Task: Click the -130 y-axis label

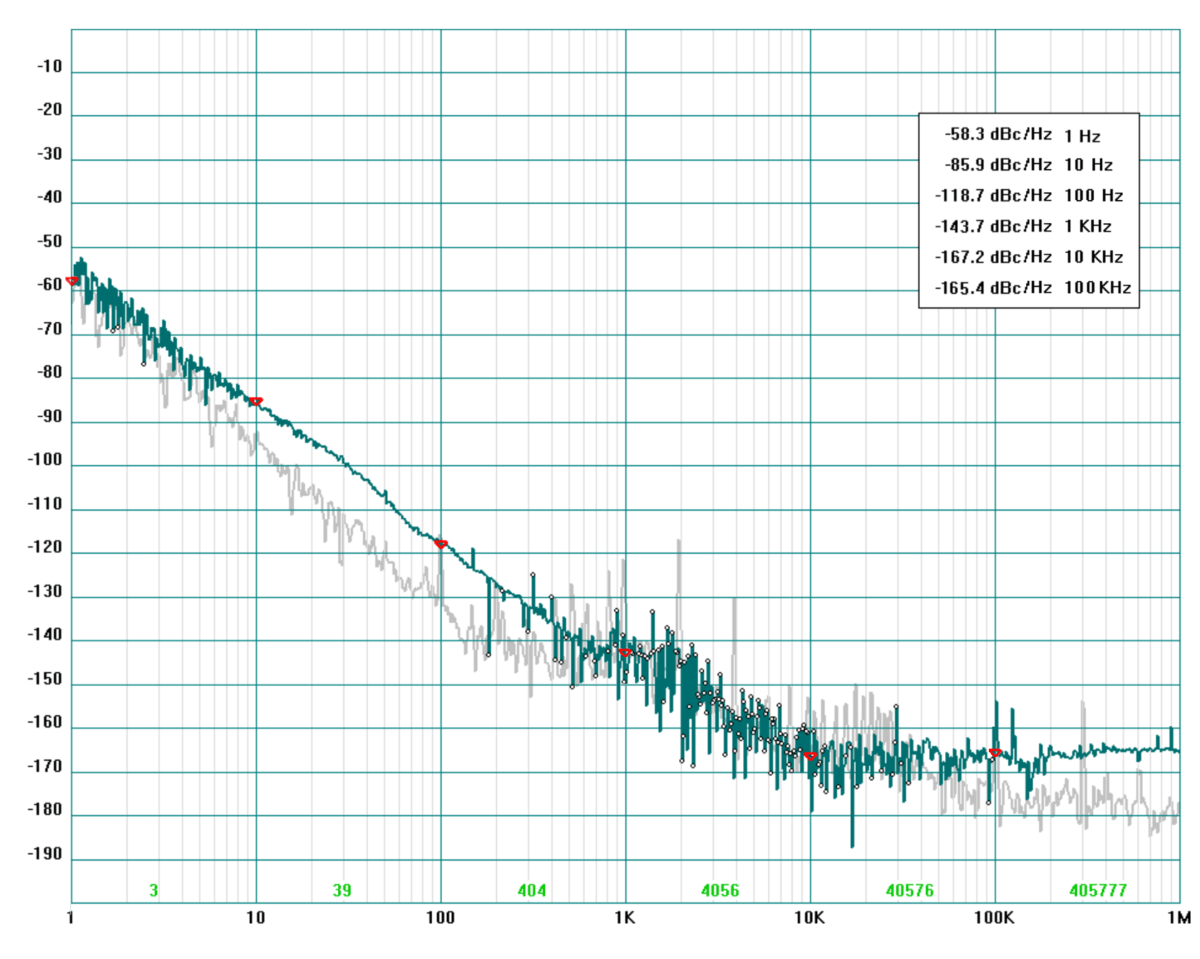Action: 46,593
